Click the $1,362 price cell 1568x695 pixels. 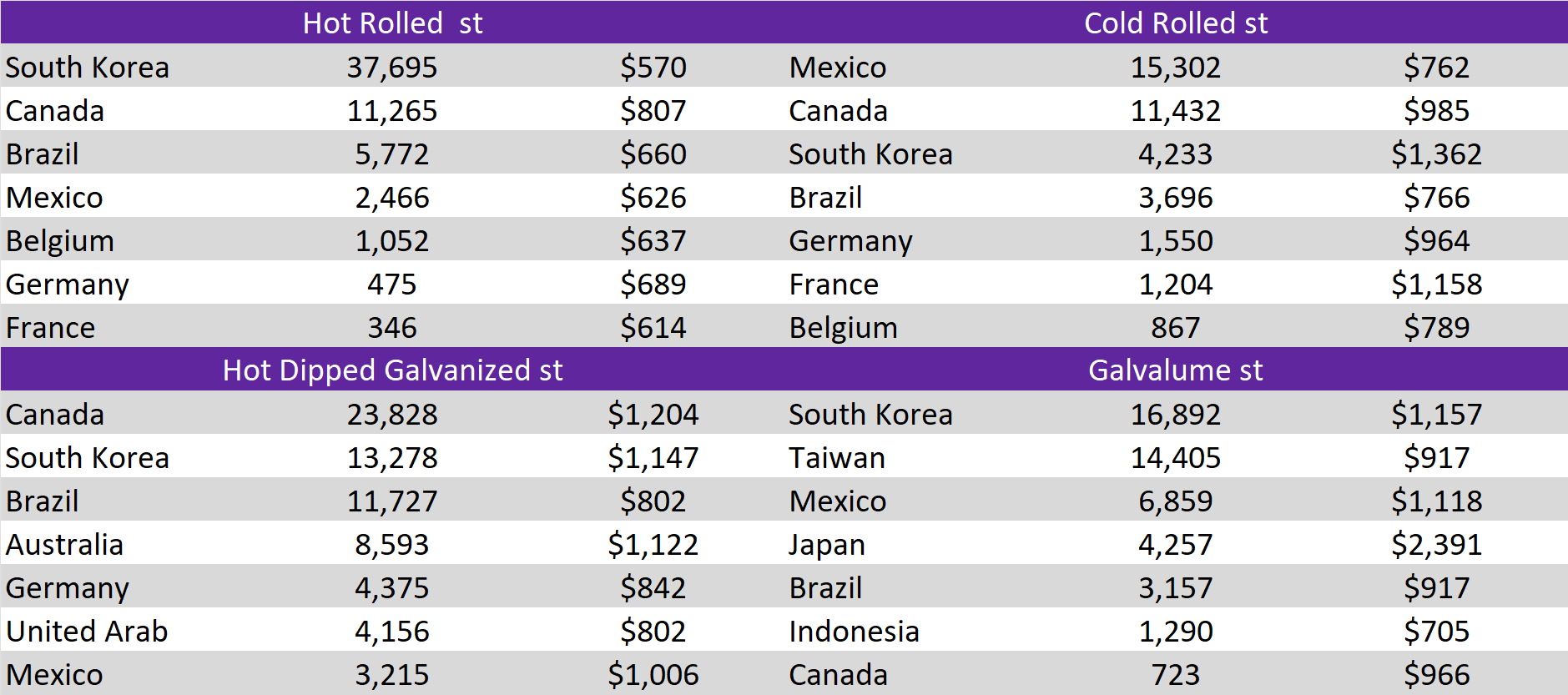1435,154
